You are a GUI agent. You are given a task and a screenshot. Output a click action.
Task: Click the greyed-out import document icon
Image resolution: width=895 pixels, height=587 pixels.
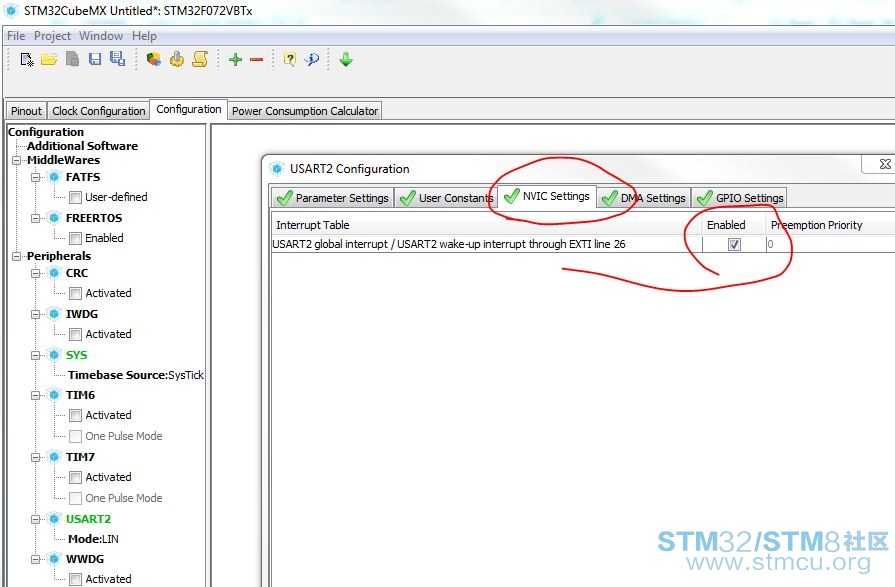tap(72, 59)
